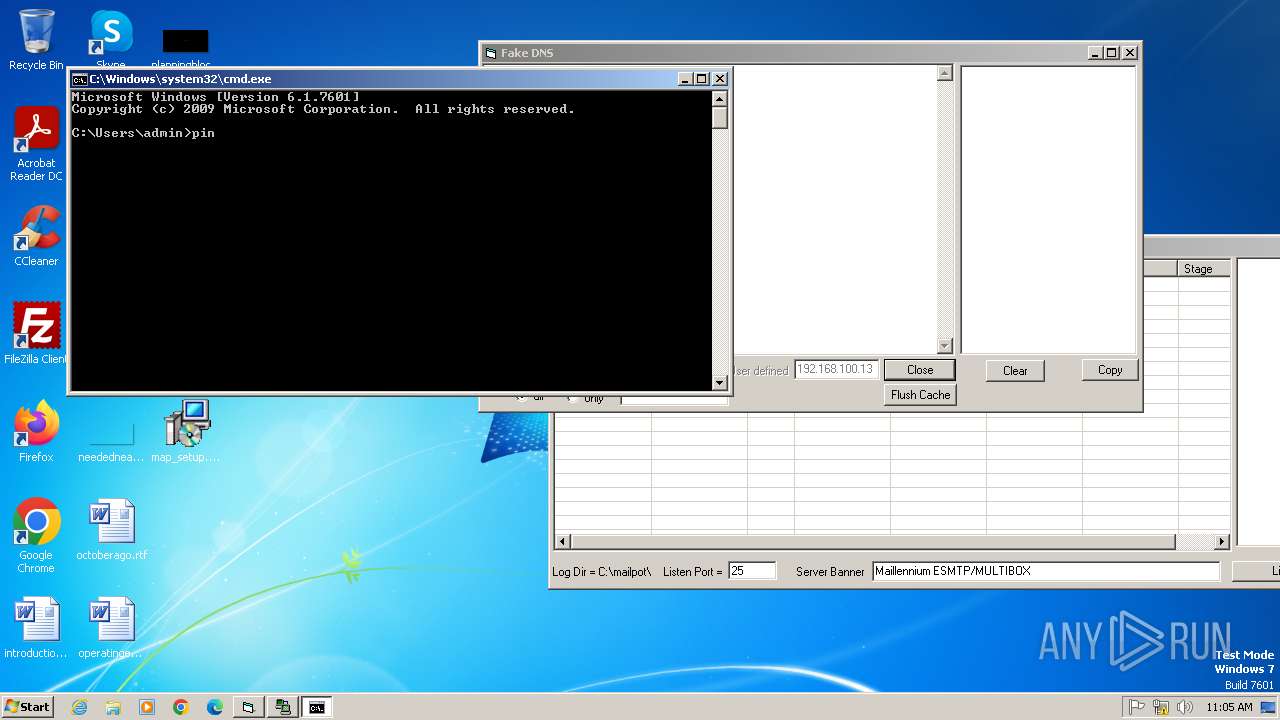
Task: Click cmd window scrollbar down arrow
Action: pos(719,383)
